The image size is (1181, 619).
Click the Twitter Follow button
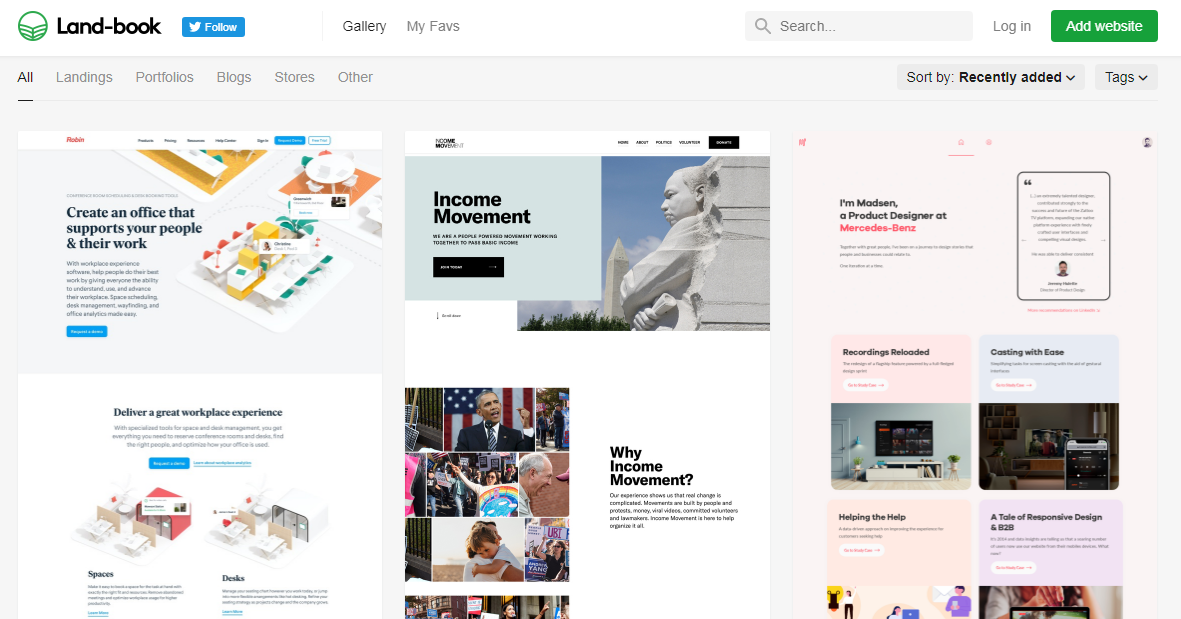pos(213,27)
